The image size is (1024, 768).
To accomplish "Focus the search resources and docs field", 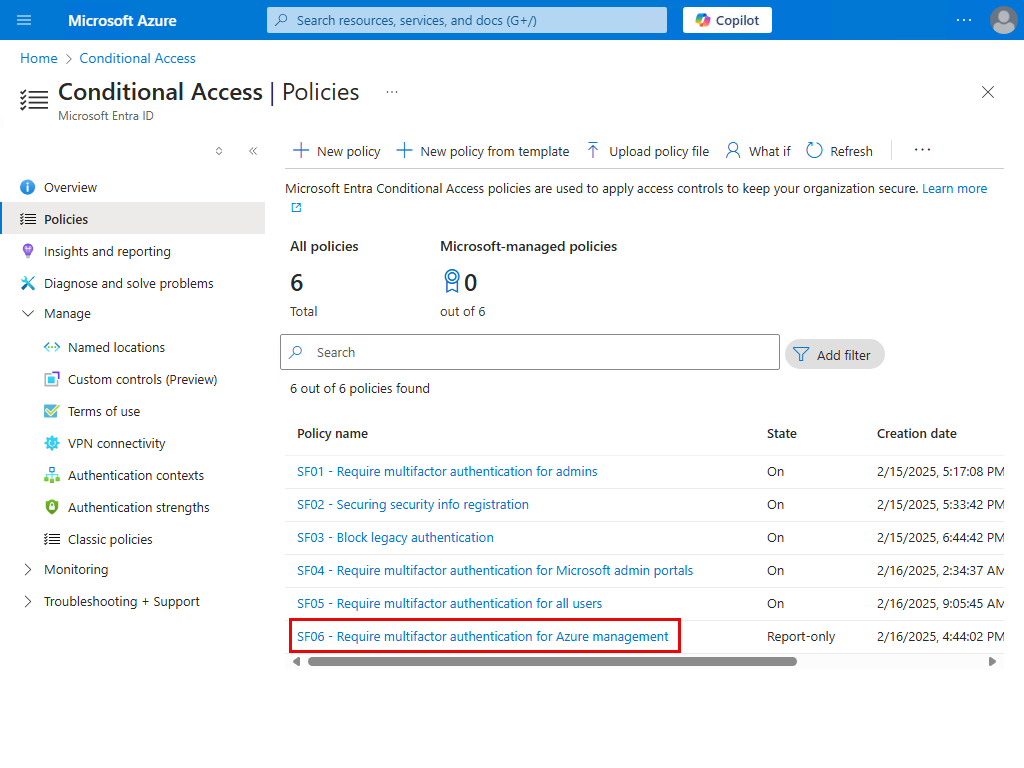I will [x=466, y=20].
